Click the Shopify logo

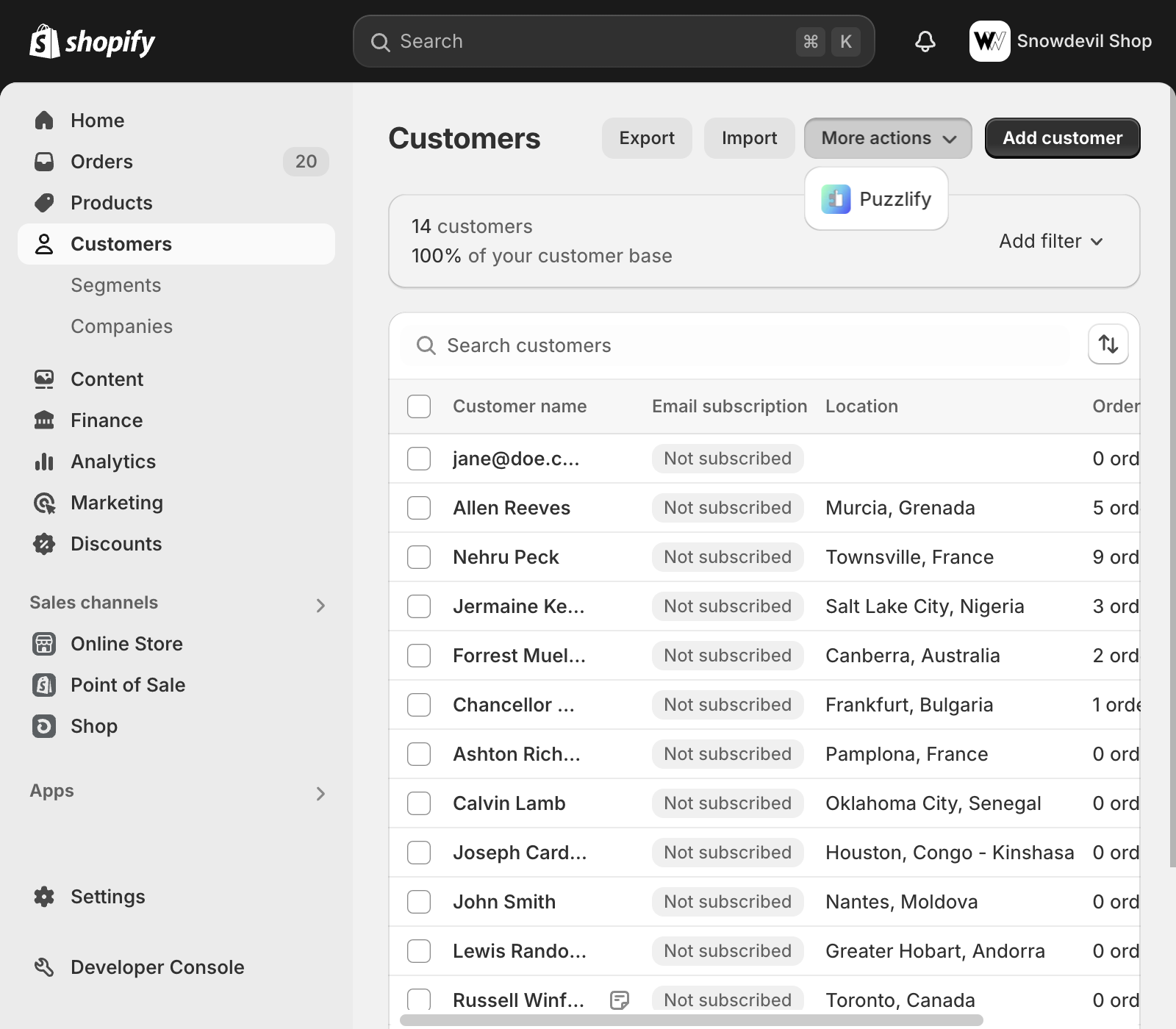click(92, 42)
